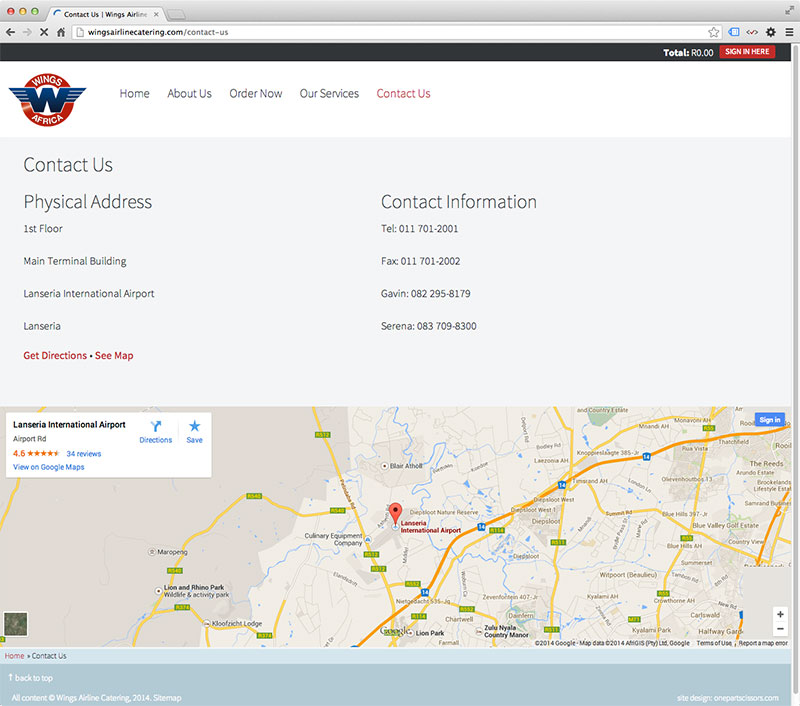Click the Wings Africa logo
This screenshot has height=706, width=800.
(x=47, y=99)
